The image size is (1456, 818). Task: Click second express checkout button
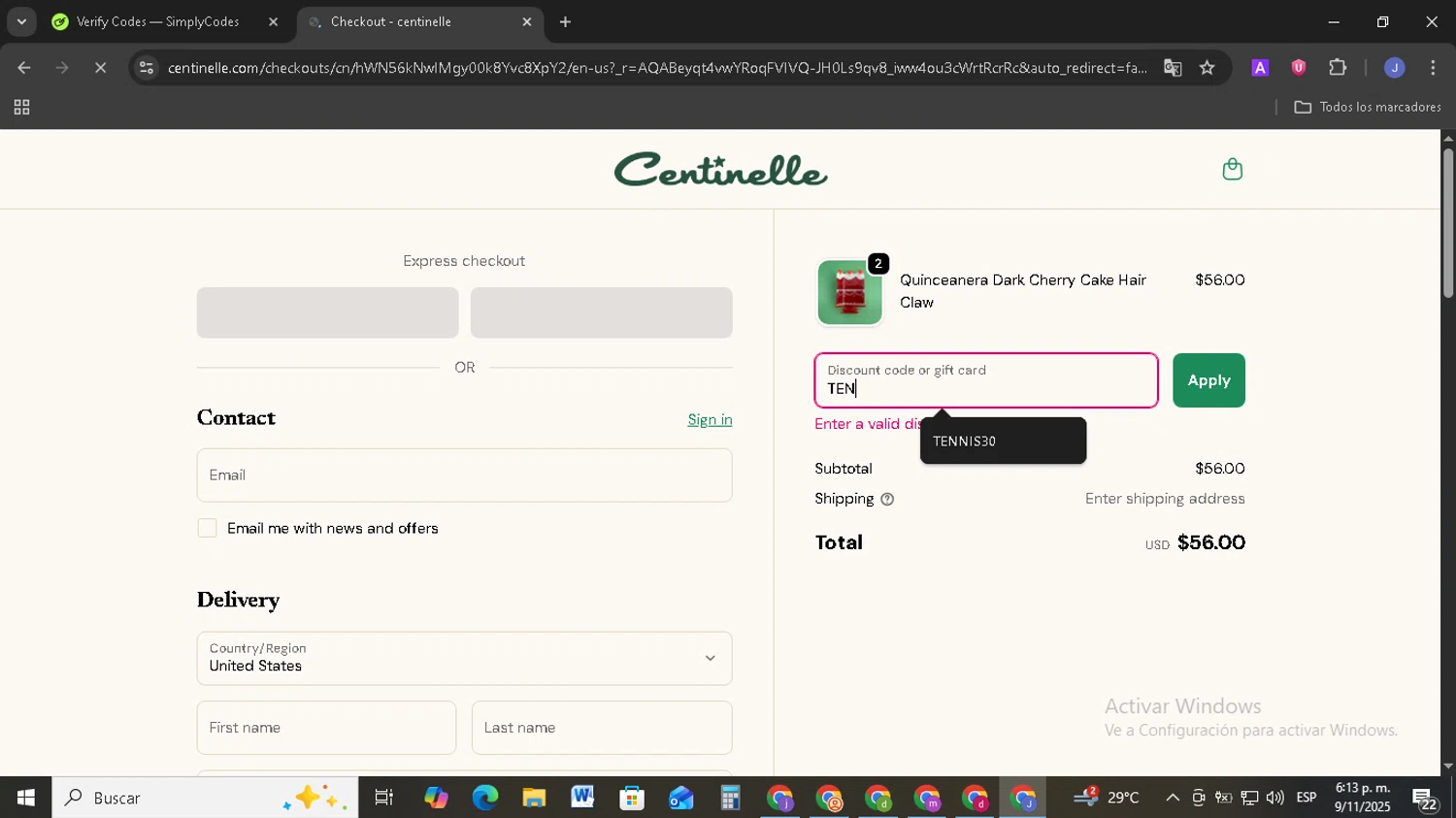[601, 312]
